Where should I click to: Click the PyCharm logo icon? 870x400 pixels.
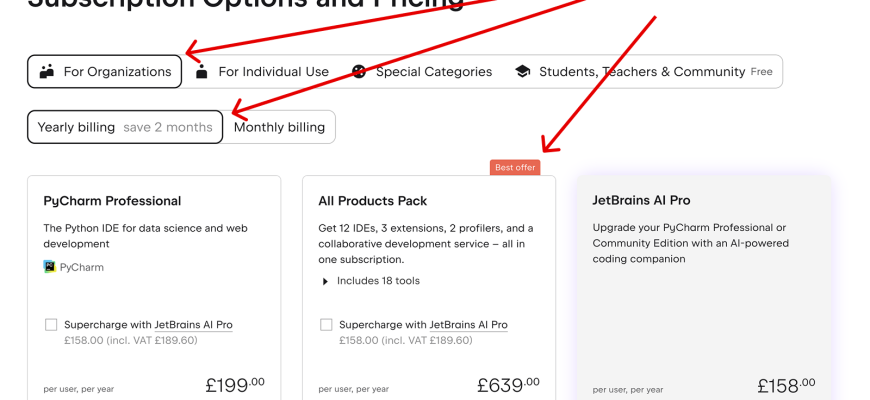point(49,267)
